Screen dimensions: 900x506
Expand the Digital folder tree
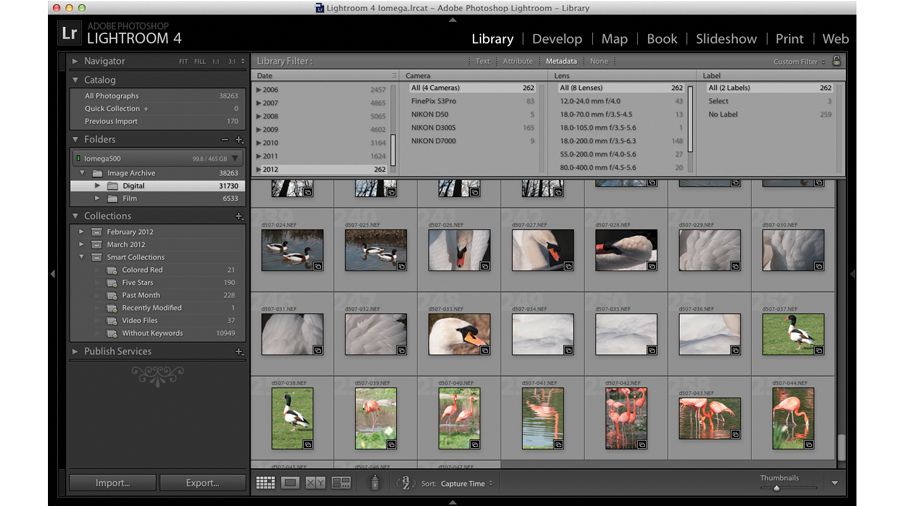click(x=97, y=186)
